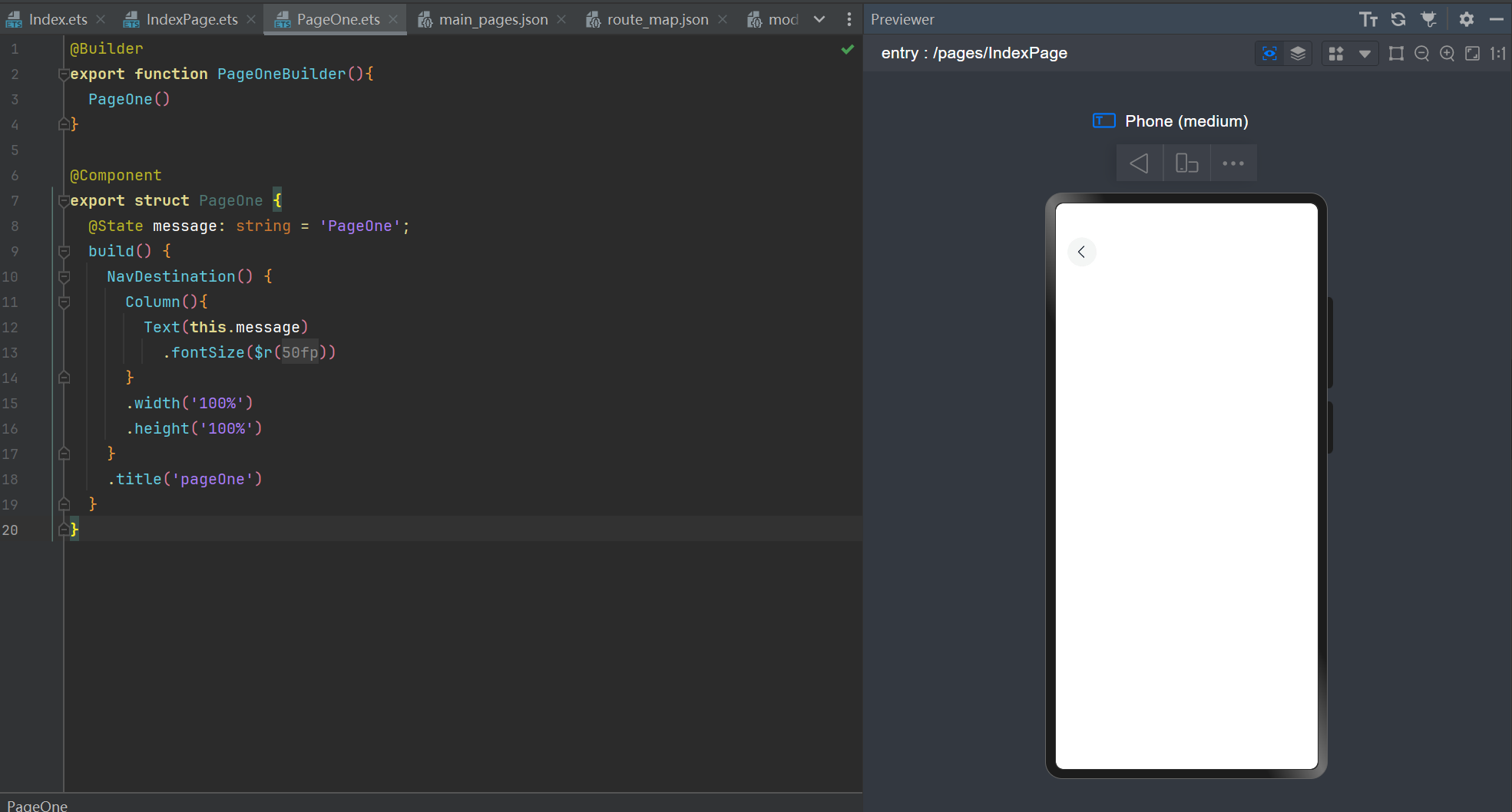1512x812 pixels.
Task: Open the partially hidden mod tab
Action: click(x=774, y=19)
